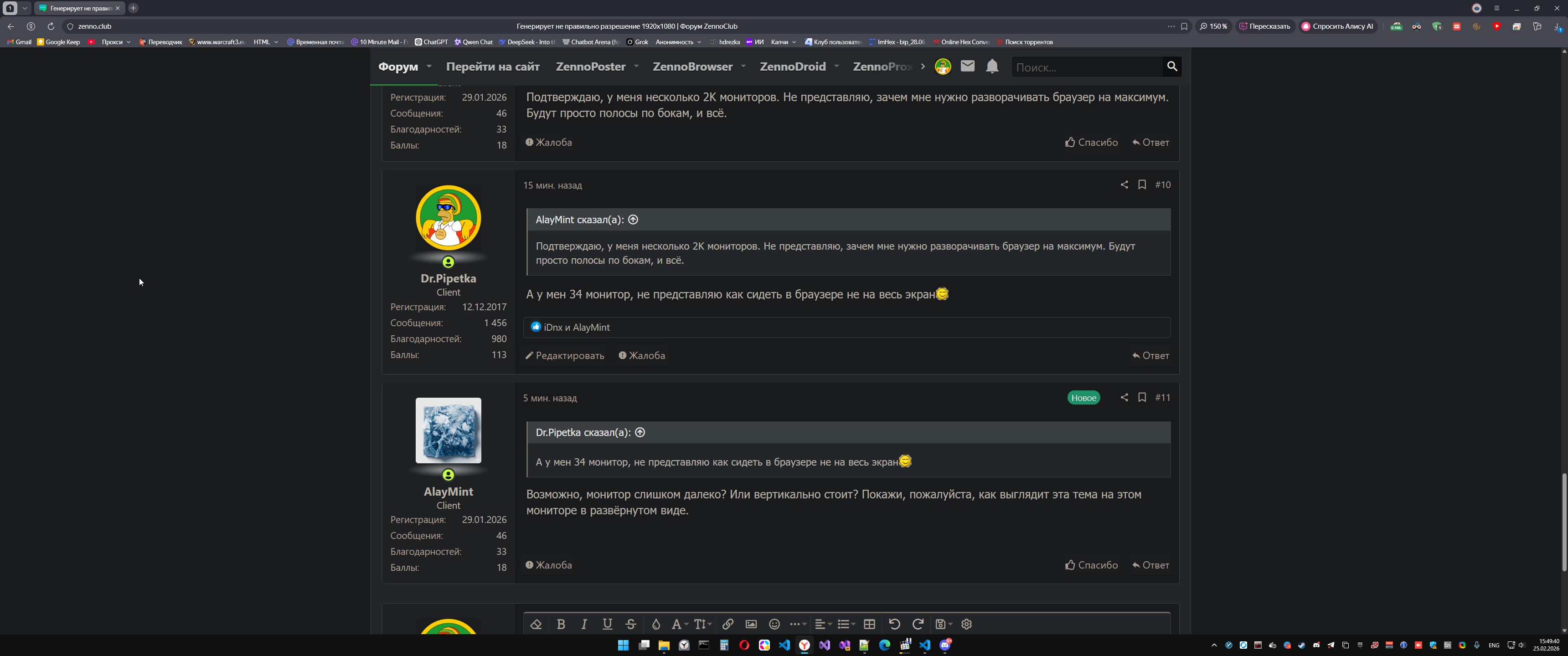Expand the font size dropdown in editor
The image size is (1568, 656).
(x=702, y=624)
